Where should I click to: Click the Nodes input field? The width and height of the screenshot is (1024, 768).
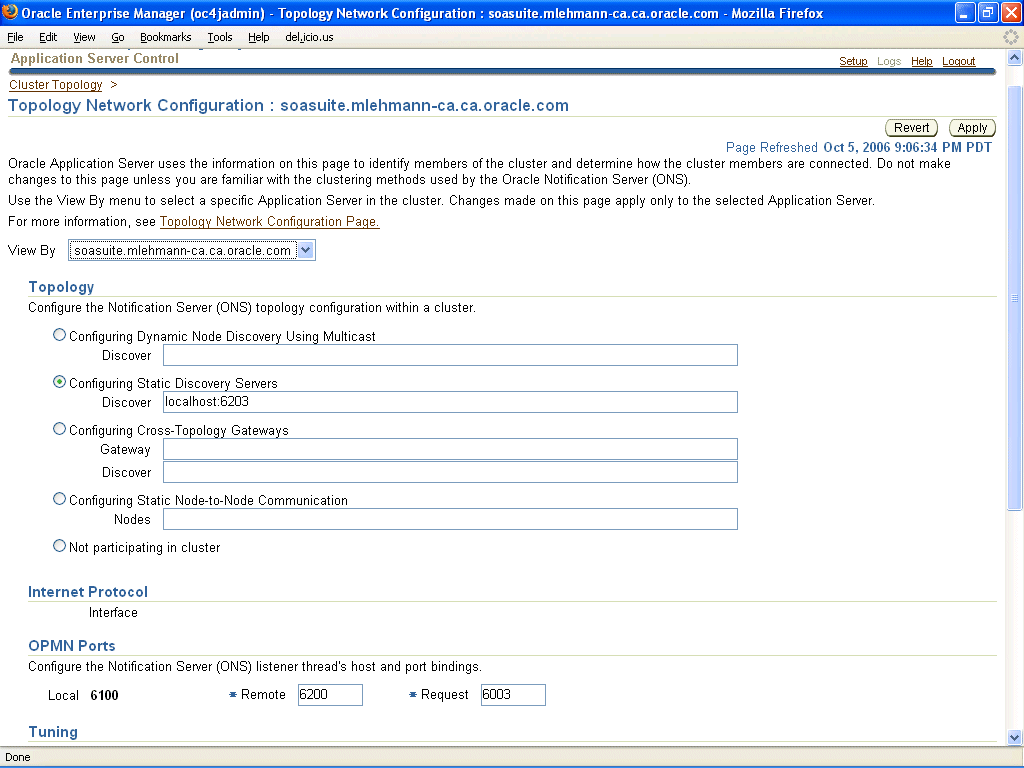click(x=450, y=519)
